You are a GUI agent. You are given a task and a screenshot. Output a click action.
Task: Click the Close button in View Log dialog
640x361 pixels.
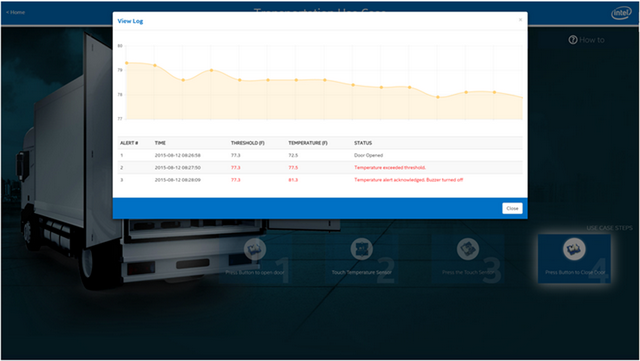512,208
